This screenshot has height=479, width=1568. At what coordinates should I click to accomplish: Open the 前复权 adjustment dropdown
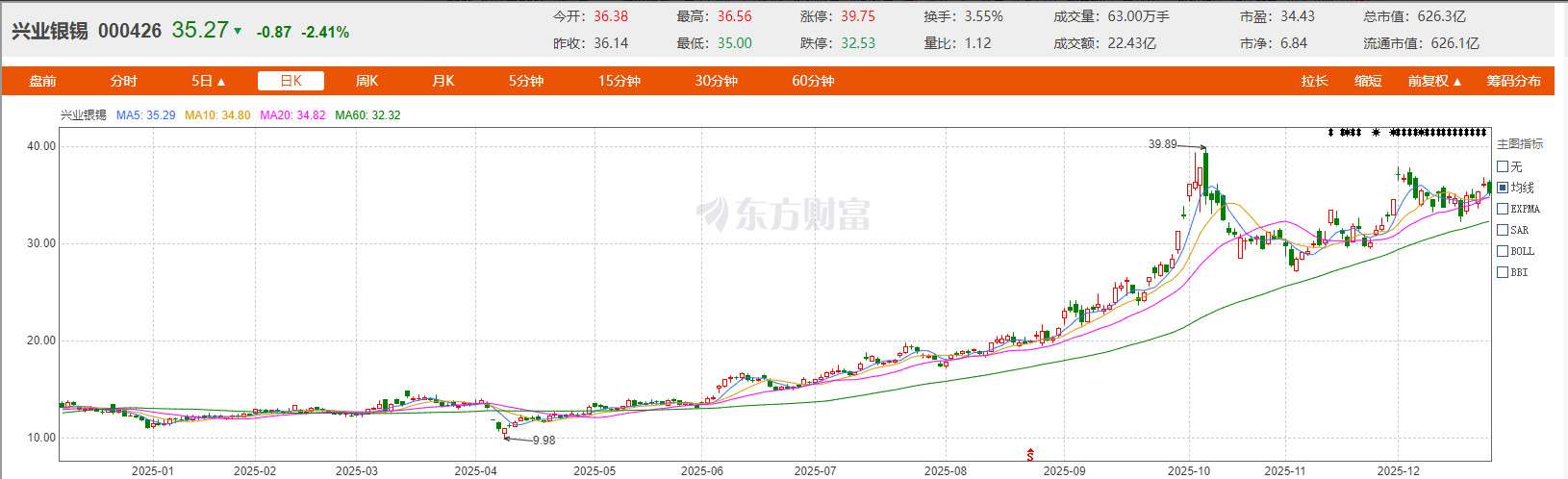pos(1434,81)
